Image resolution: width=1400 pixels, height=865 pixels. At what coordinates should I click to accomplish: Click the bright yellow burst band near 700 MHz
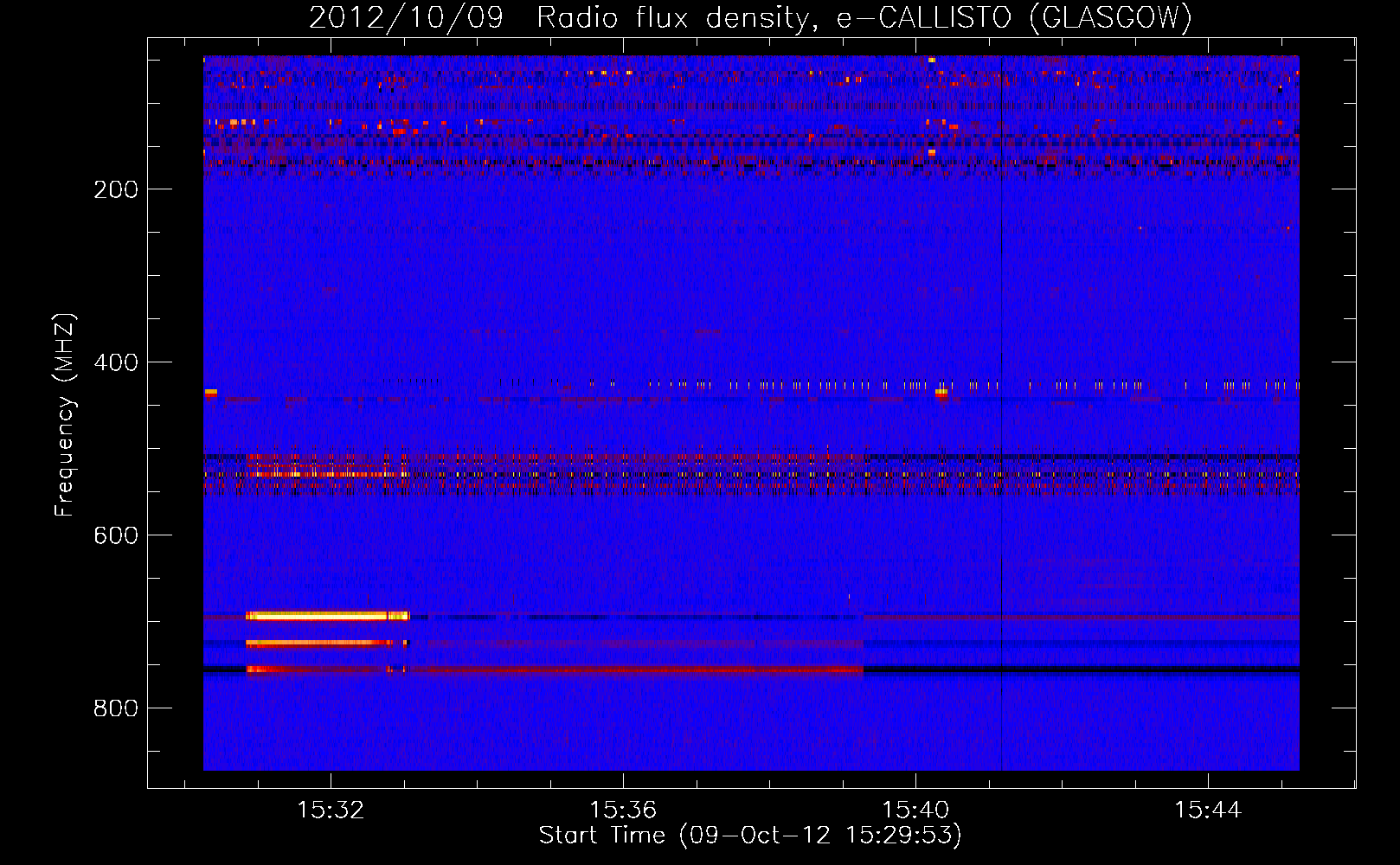(327, 616)
